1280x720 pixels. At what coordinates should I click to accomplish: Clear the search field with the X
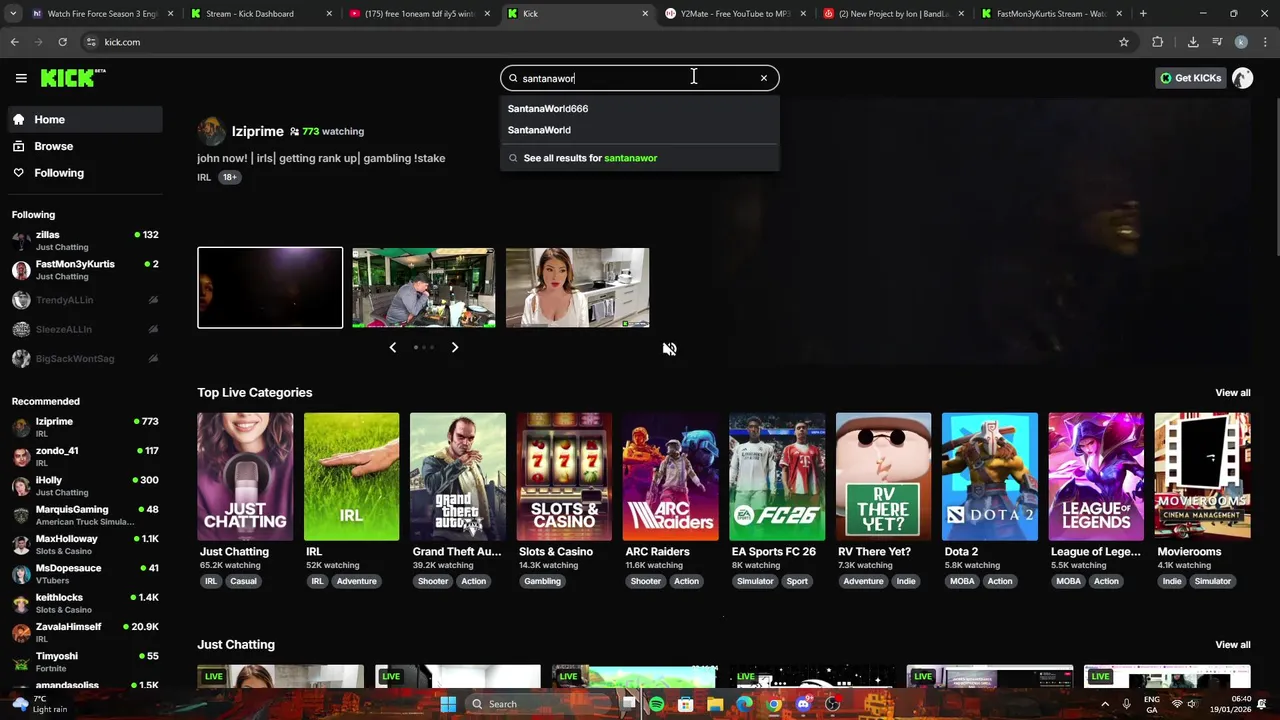click(x=764, y=78)
